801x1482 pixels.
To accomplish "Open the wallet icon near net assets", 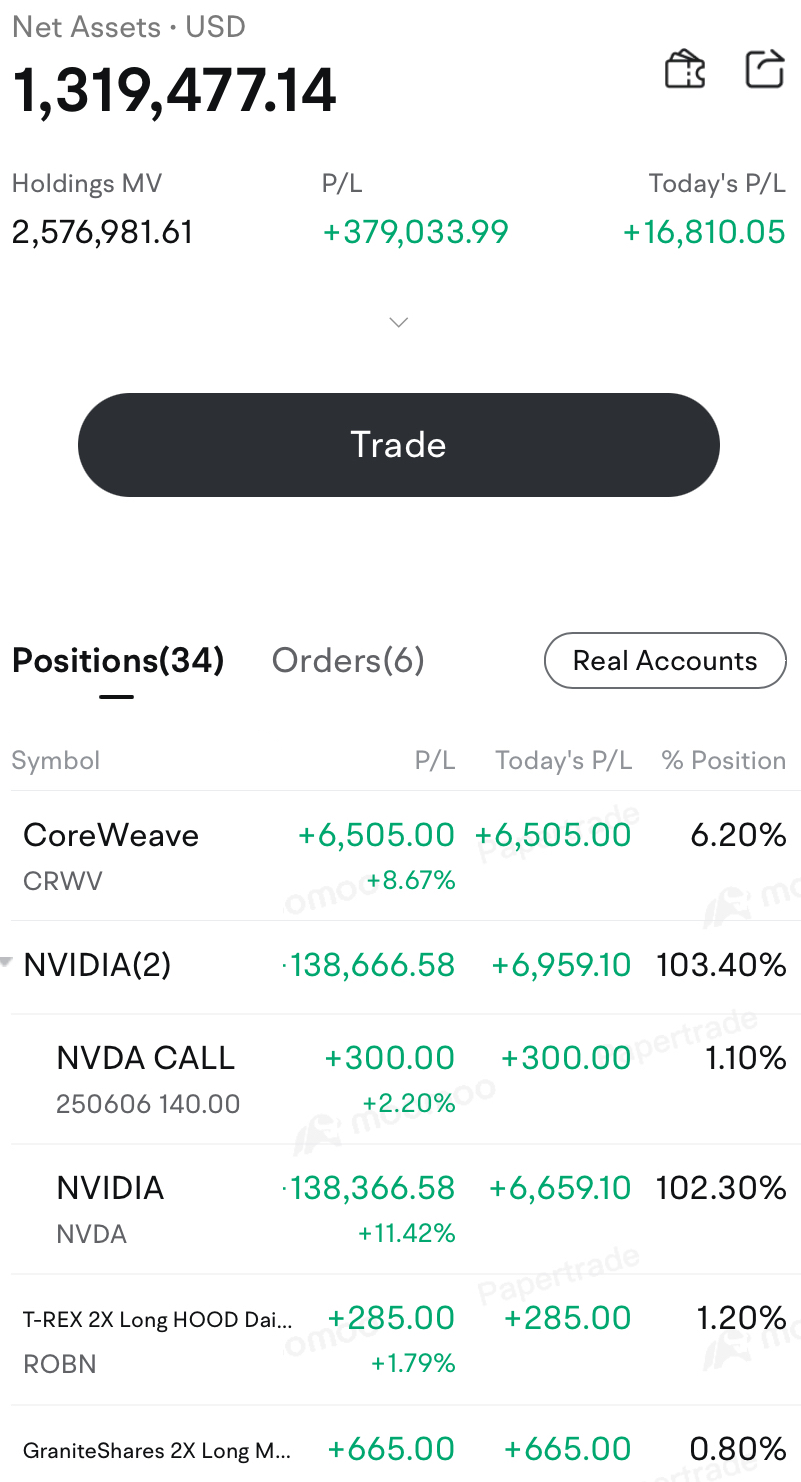I will point(685,70).
